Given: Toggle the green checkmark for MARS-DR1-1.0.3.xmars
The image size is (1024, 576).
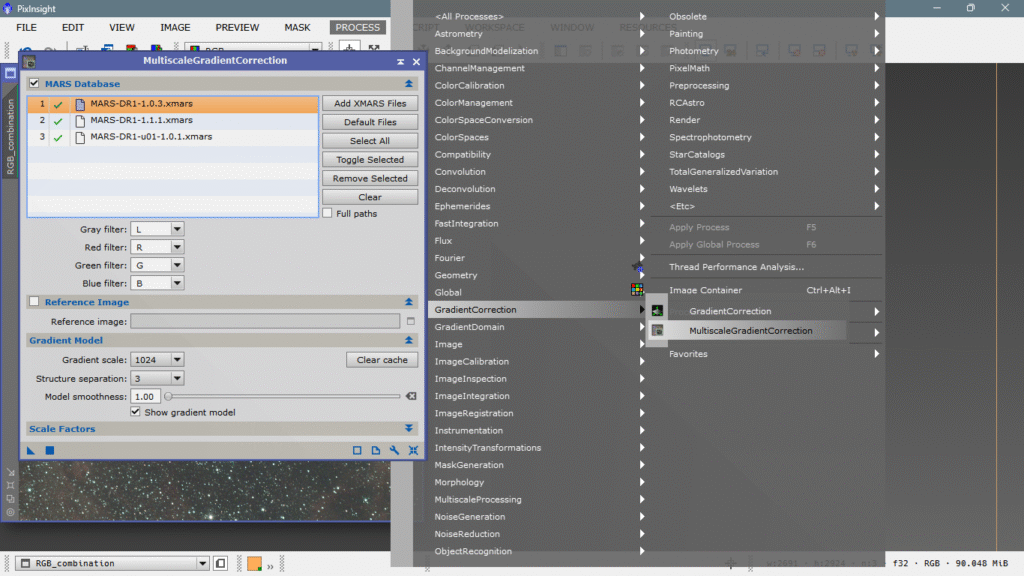Looking at the screenshot, I should pos(58,104).
